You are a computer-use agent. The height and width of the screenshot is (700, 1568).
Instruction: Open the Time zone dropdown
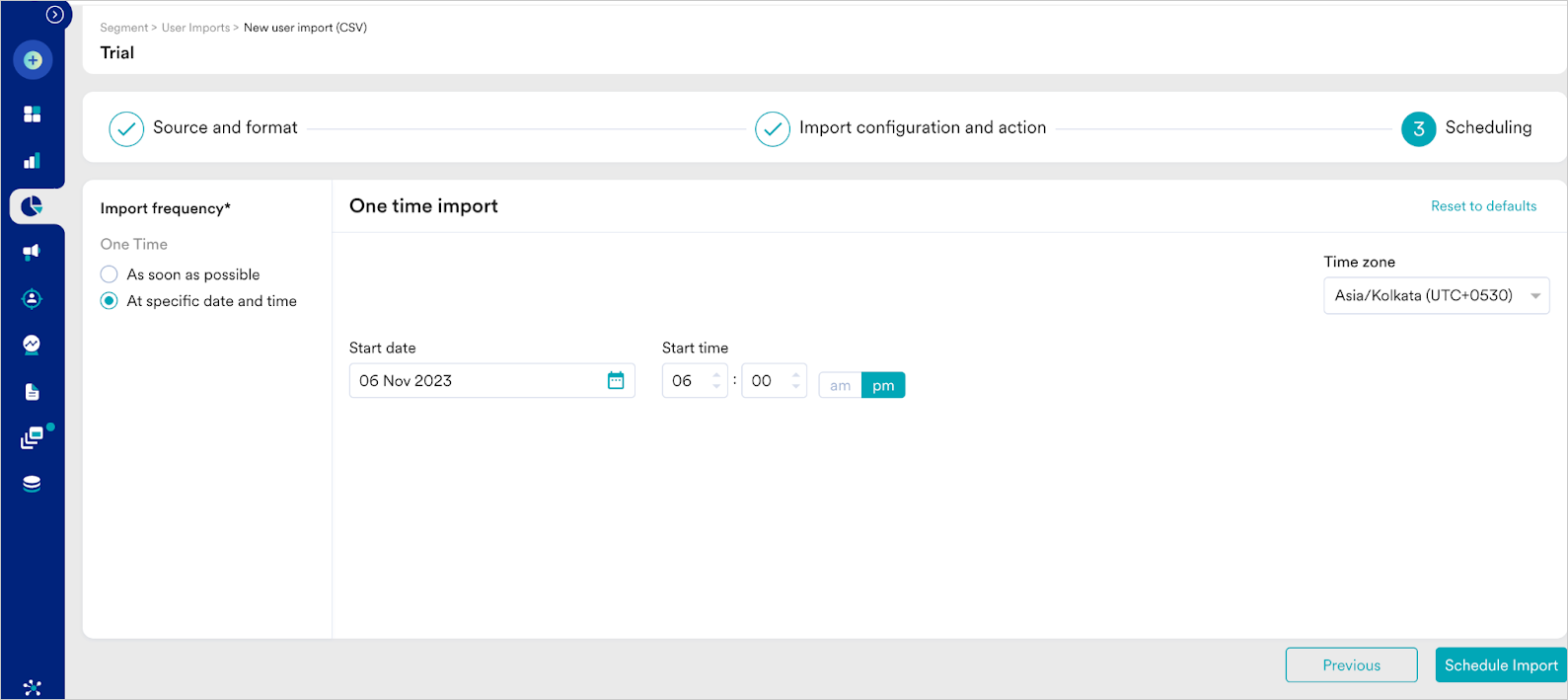(x=1436, y=295)
